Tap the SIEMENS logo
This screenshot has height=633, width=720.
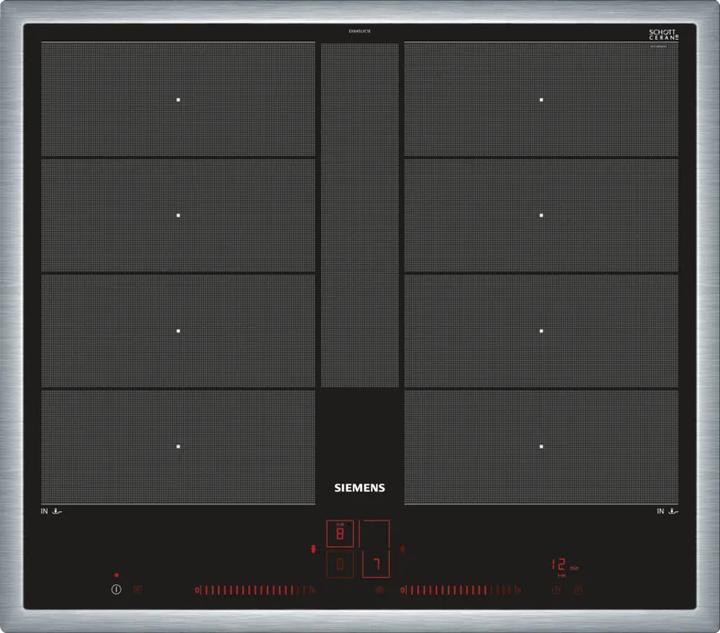359,488
